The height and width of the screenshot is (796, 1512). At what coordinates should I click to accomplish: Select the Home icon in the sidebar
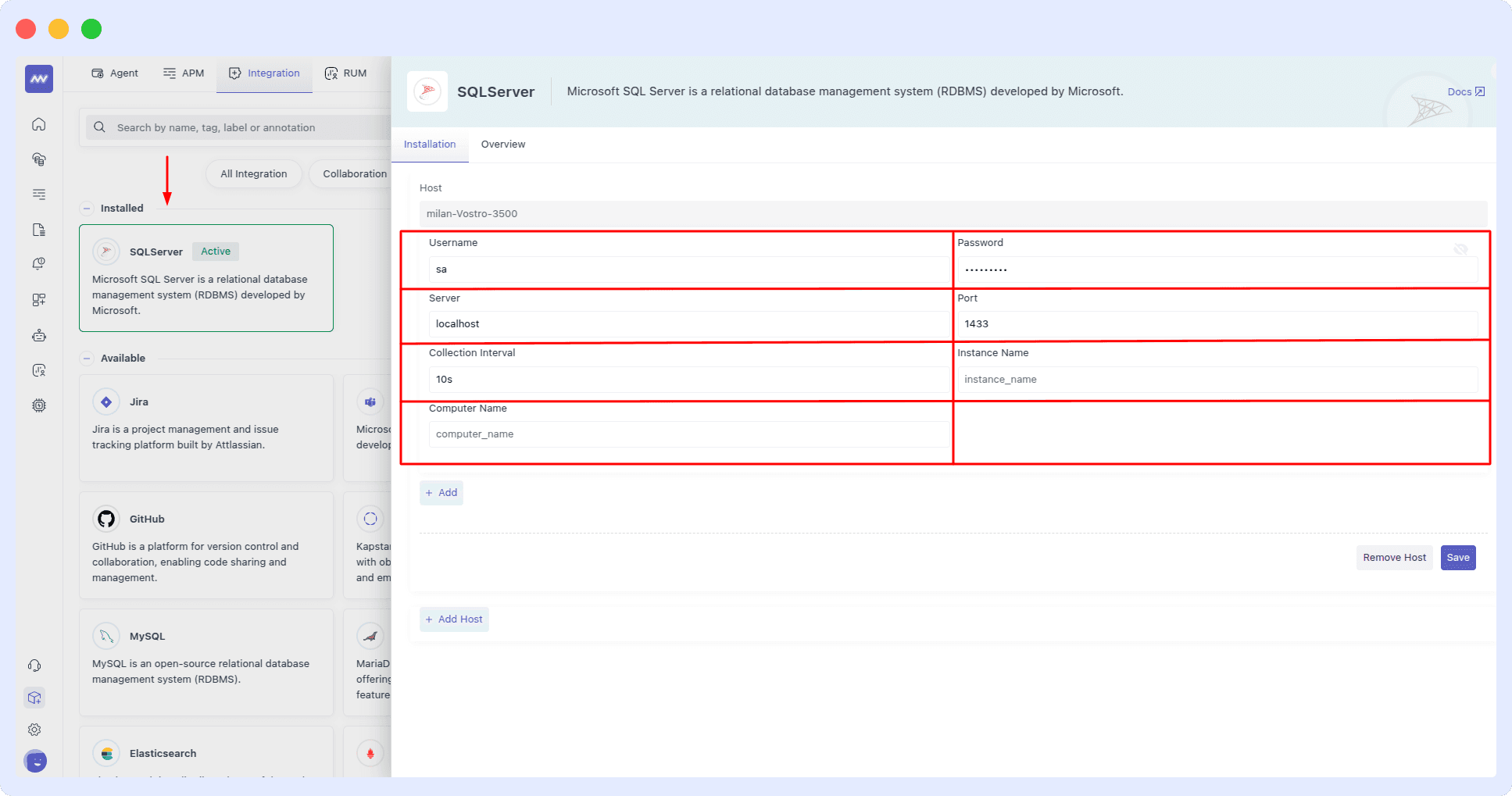[x=38, y=123]
